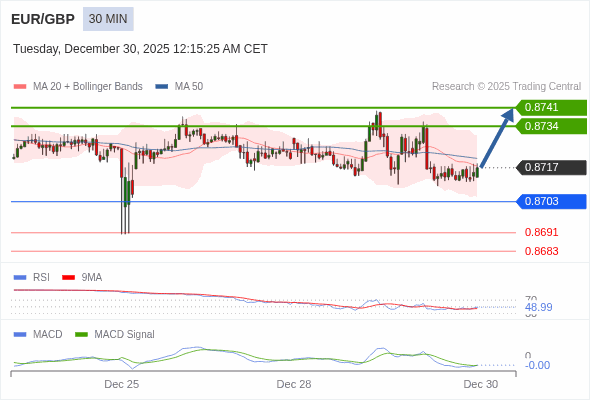Click the RSI blue legend swatch
590x400 pixels.
coord(20,278)
